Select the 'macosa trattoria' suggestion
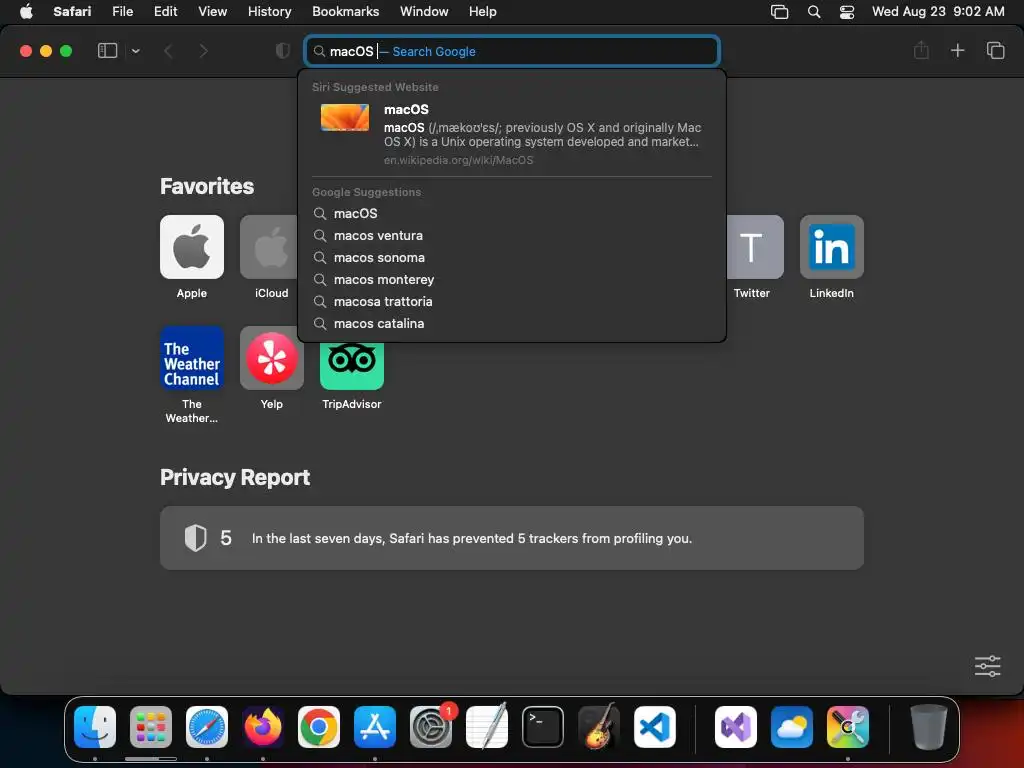The height and width of the screenshot is (768, 1024). 512,302
